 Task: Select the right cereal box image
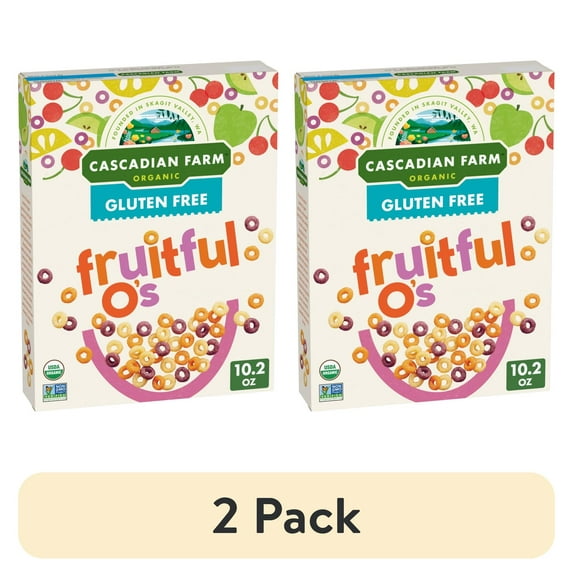coord(425,237)
